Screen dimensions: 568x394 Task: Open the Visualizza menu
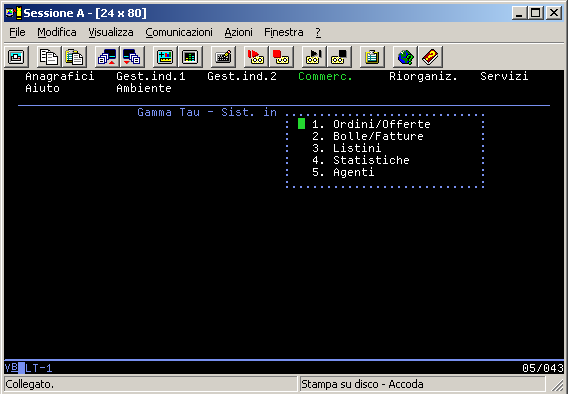[x=111, y=32]
